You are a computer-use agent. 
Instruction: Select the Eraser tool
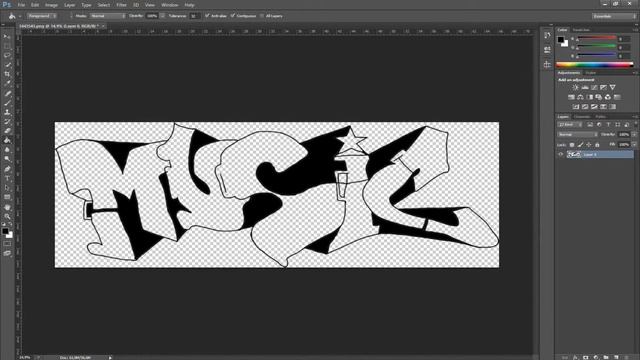[x=7, y=131]
